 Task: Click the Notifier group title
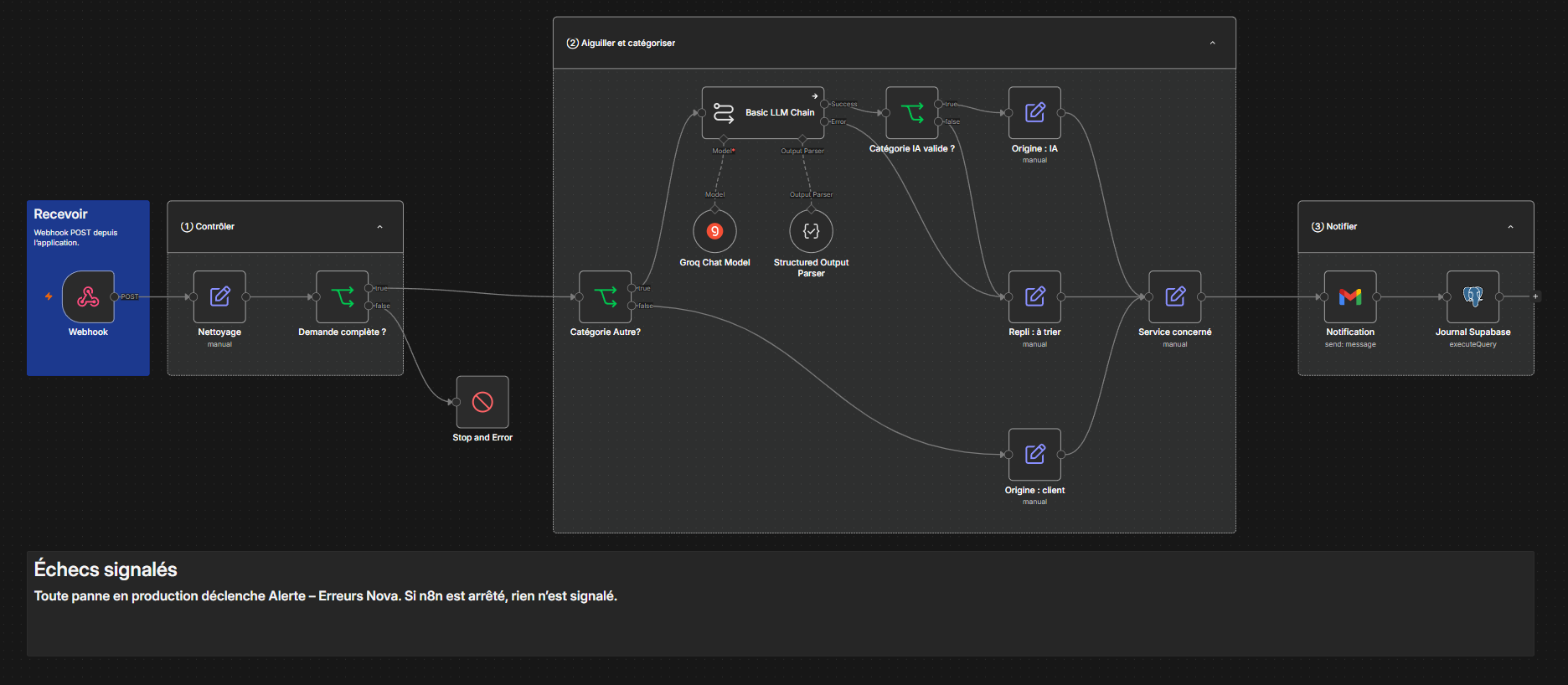click(x=1334, y=227)
